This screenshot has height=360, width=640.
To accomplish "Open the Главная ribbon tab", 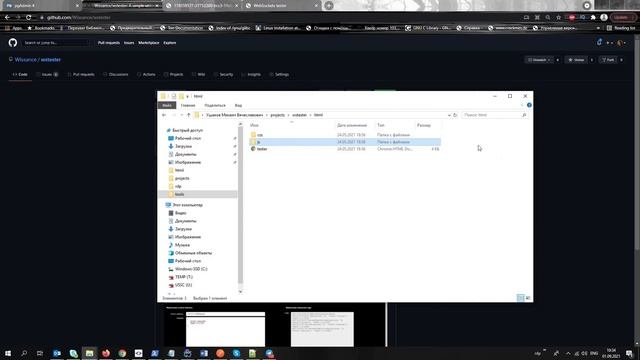I will coord(188,105).
